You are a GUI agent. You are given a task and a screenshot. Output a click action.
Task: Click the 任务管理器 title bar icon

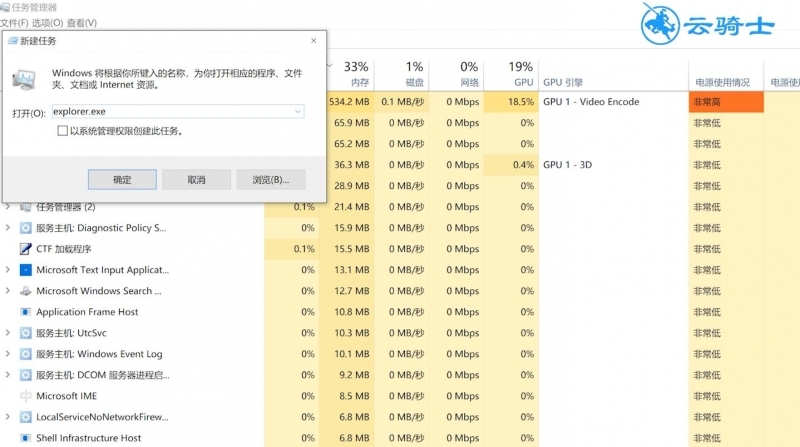click(5, 7)
